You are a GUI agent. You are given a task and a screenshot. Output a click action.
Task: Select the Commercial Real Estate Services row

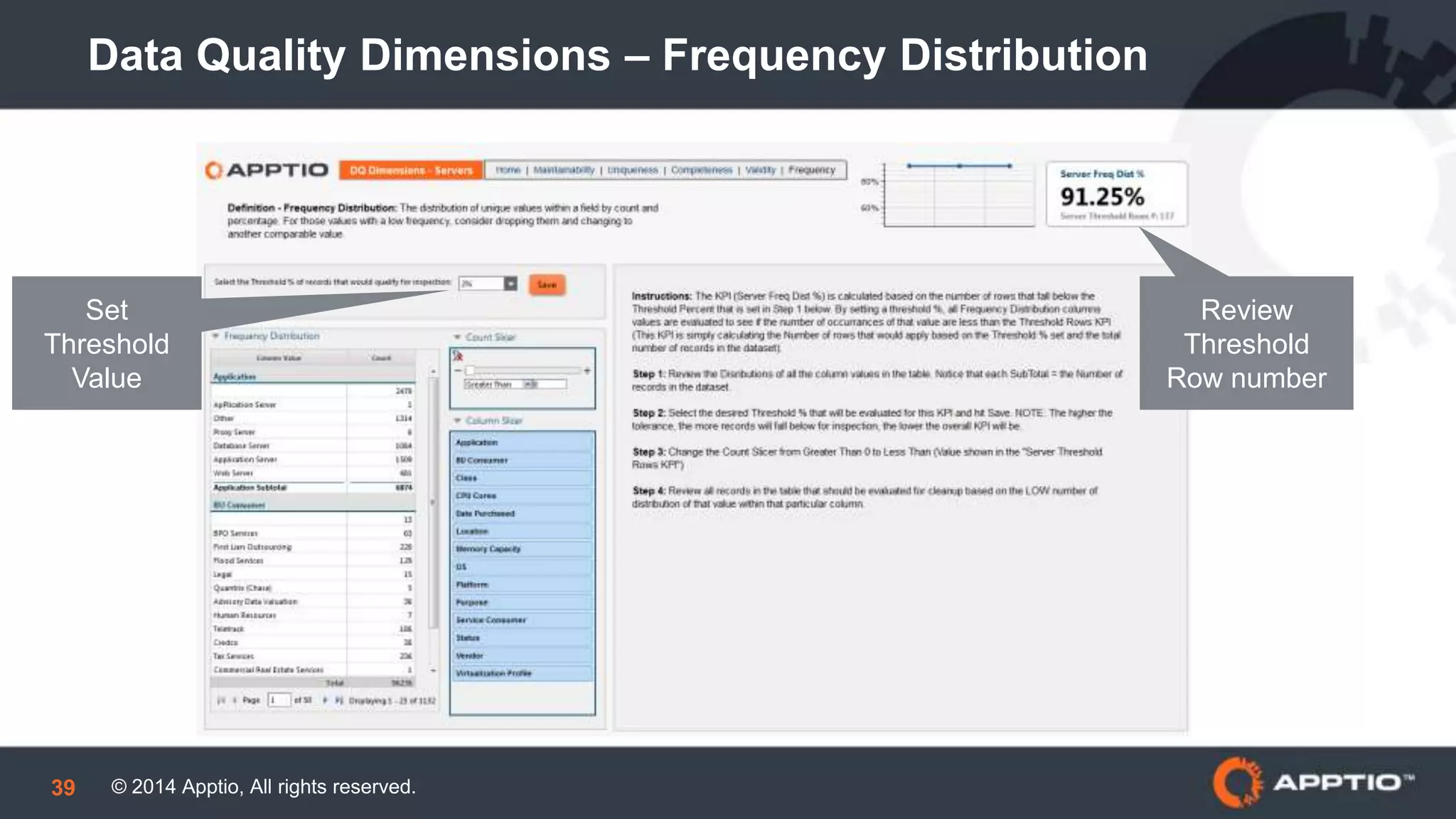coord(313,670)
